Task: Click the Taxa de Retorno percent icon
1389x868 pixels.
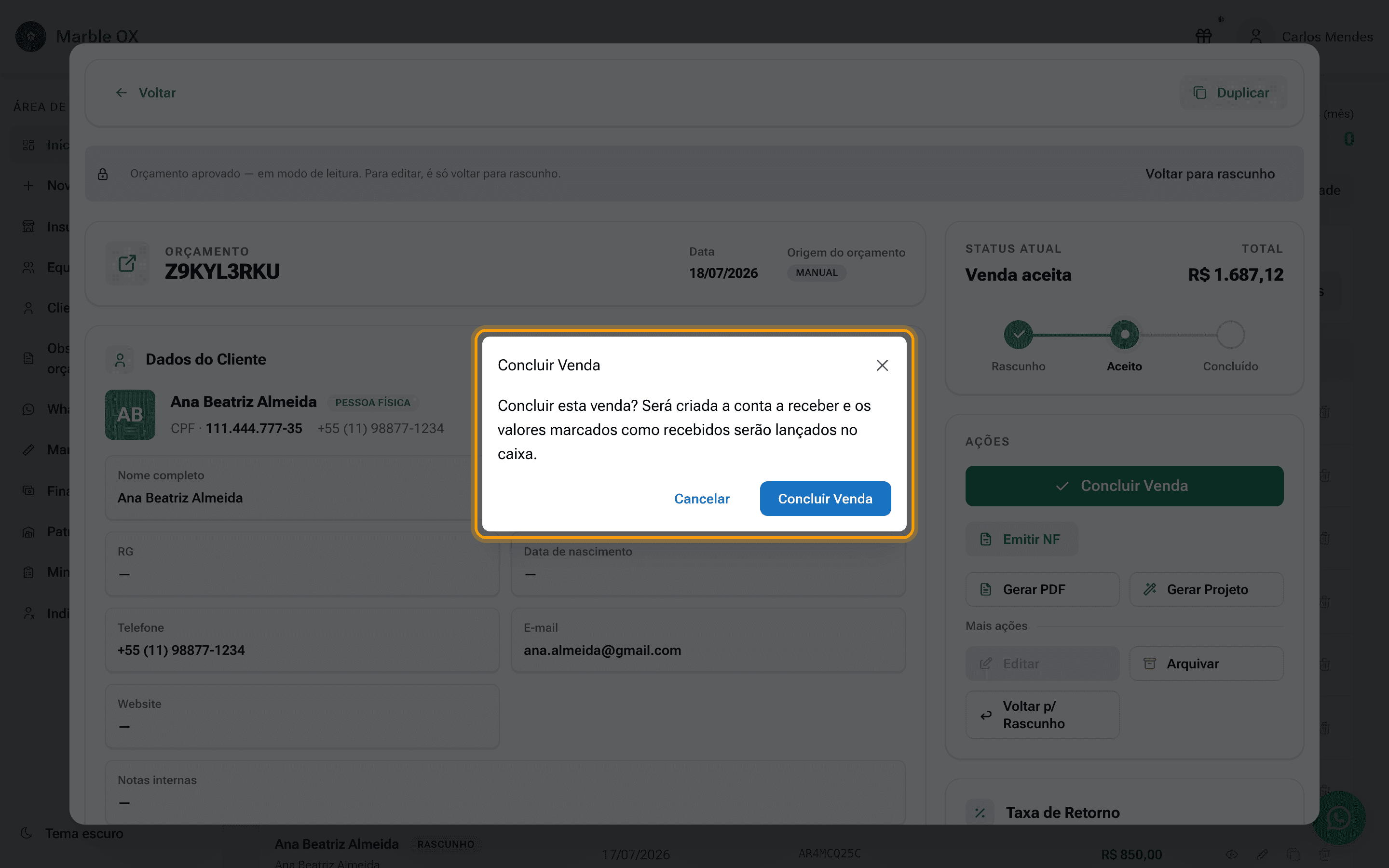Action: point(980,813)
